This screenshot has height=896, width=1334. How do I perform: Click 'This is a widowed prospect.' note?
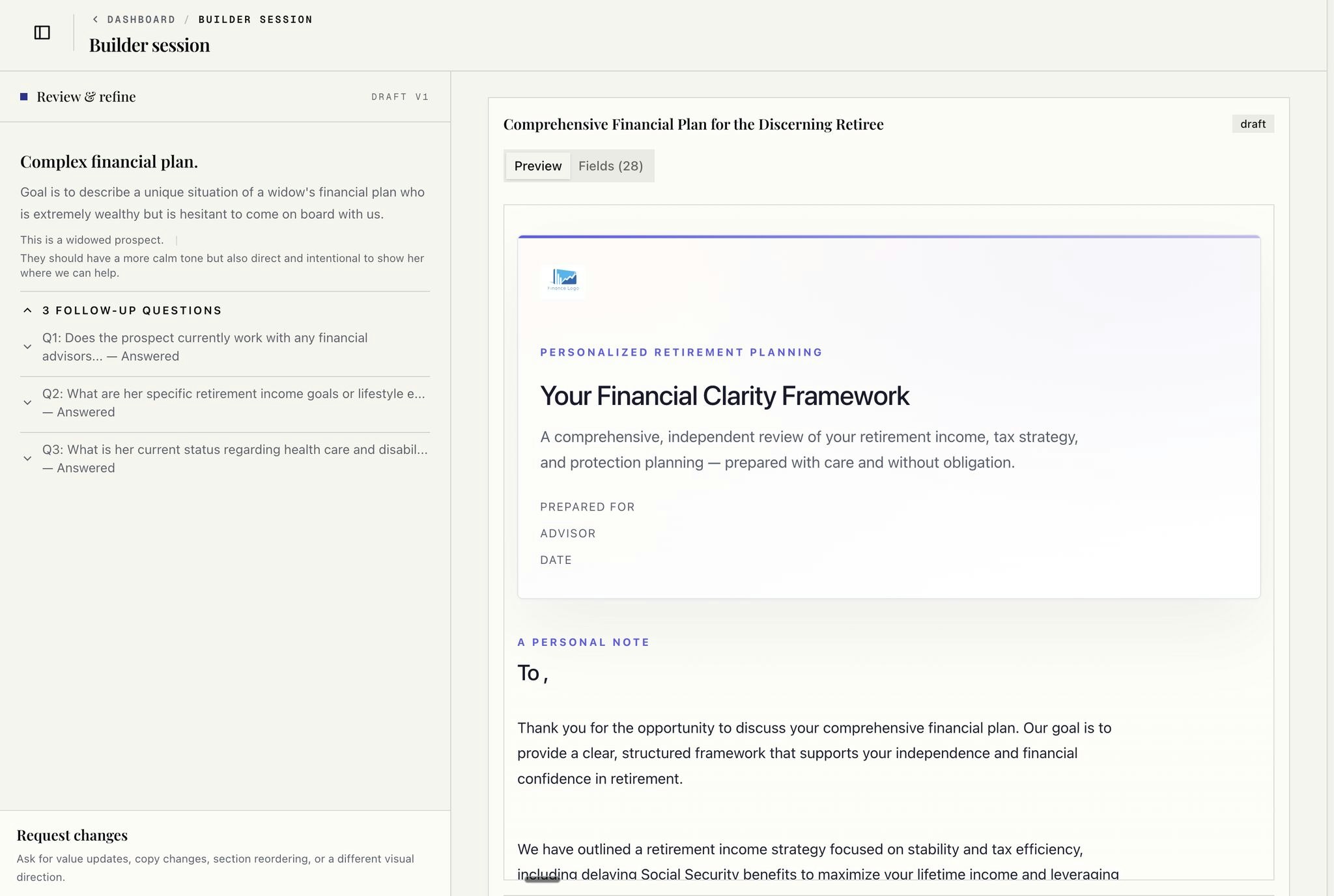click(92, 240)
